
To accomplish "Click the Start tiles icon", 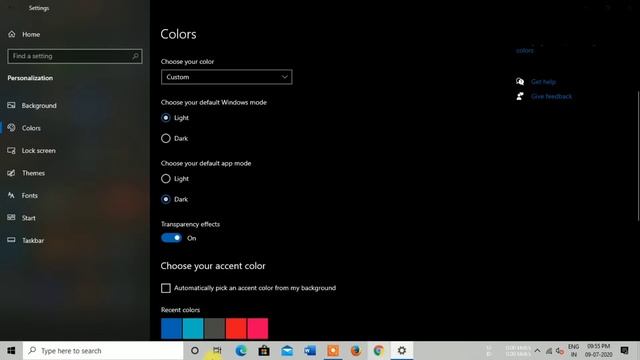I will (x=11, y=218).
